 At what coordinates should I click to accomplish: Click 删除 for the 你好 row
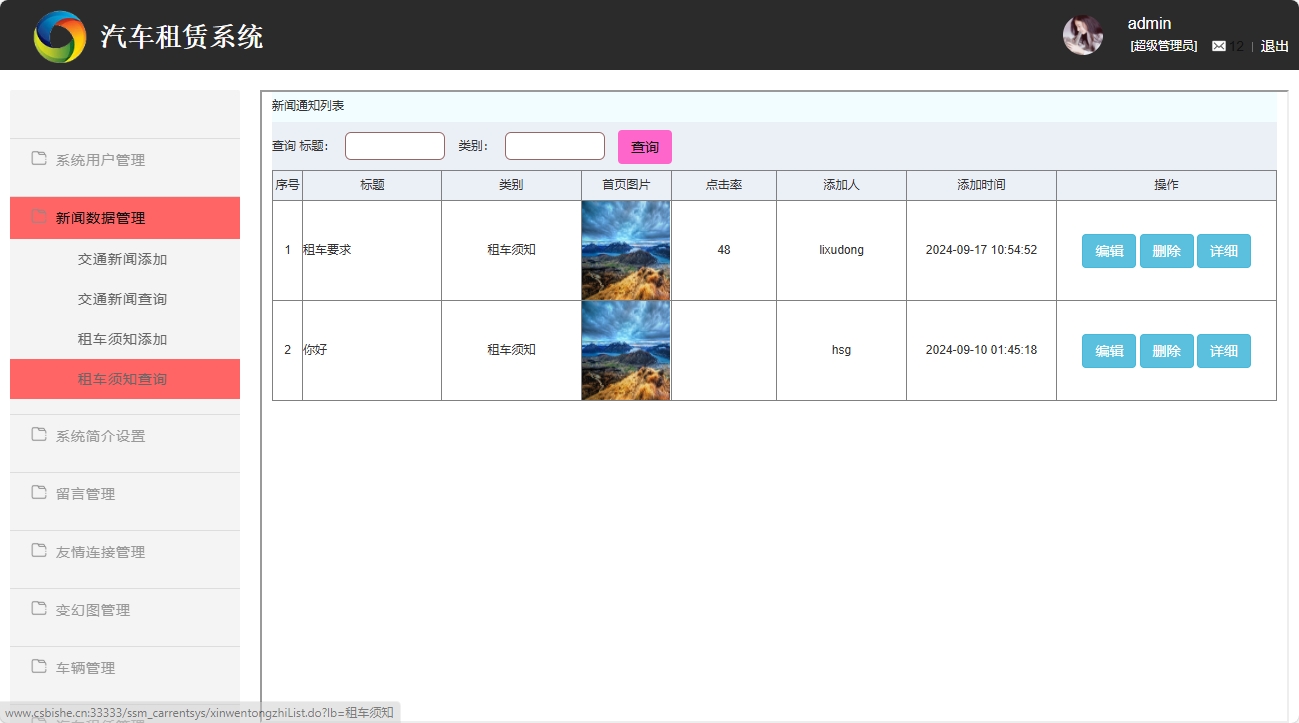click(x=1167, y=351)
